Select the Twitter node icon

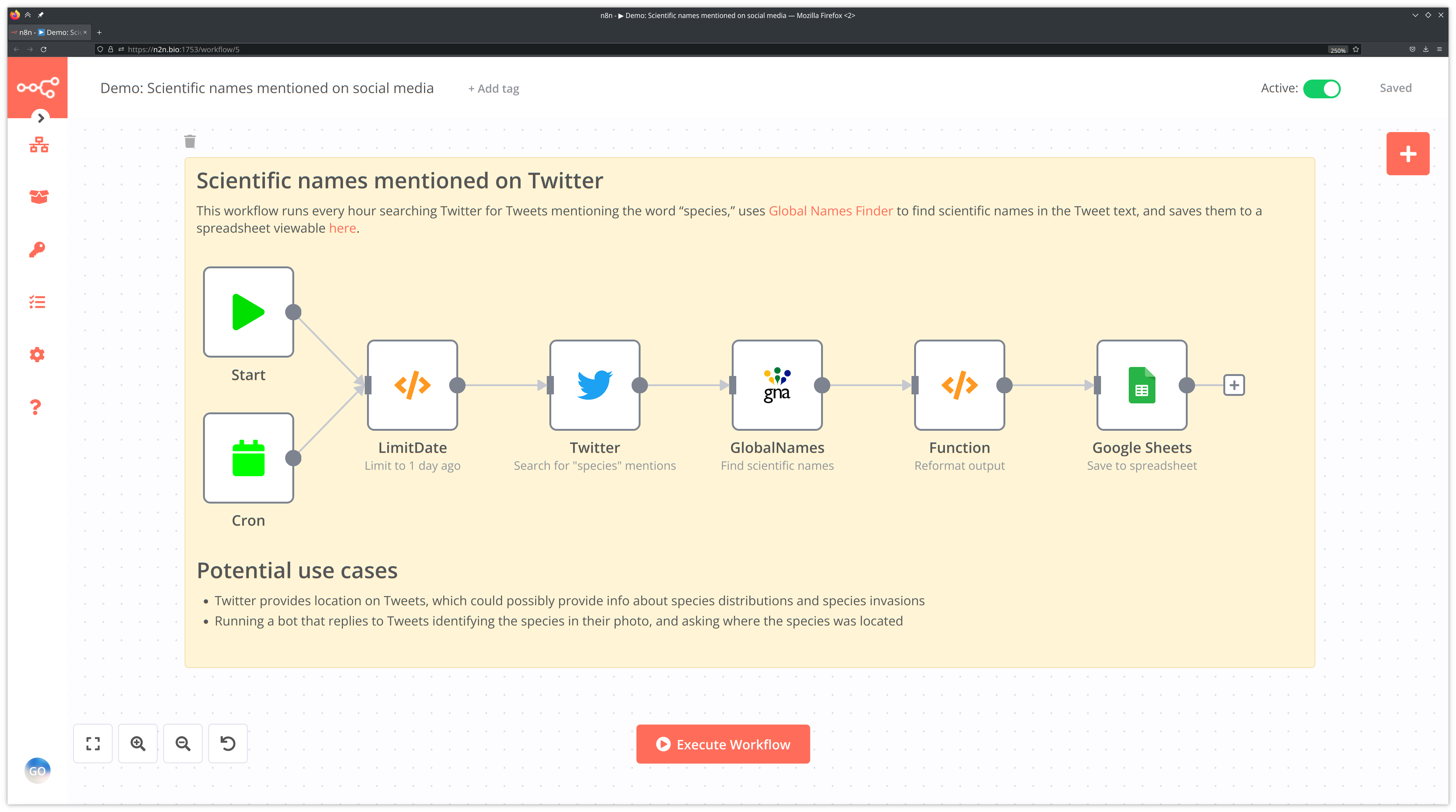[595, 385]
